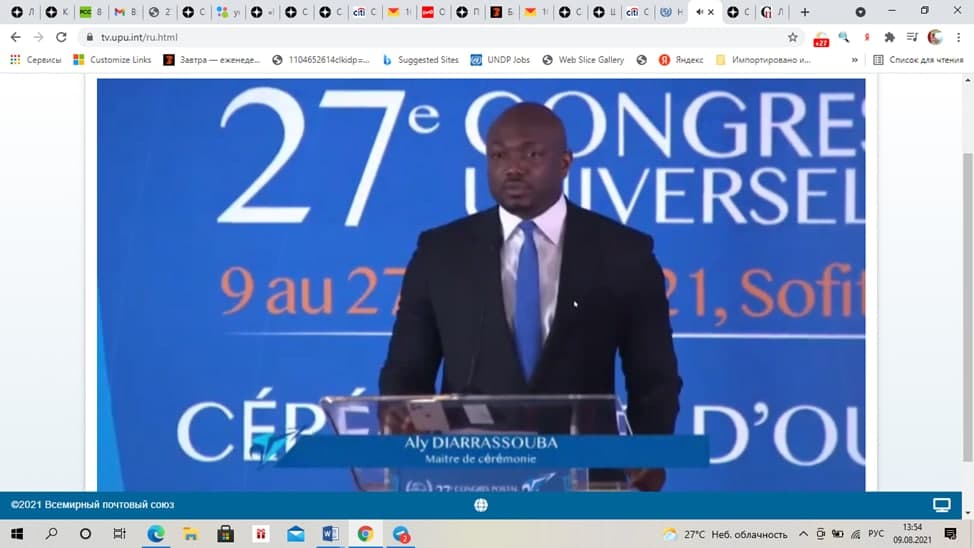This screenshot has height=548, width=974.
Task: Open the Яндекс bookmark
Action: click(x=681, y=60)
